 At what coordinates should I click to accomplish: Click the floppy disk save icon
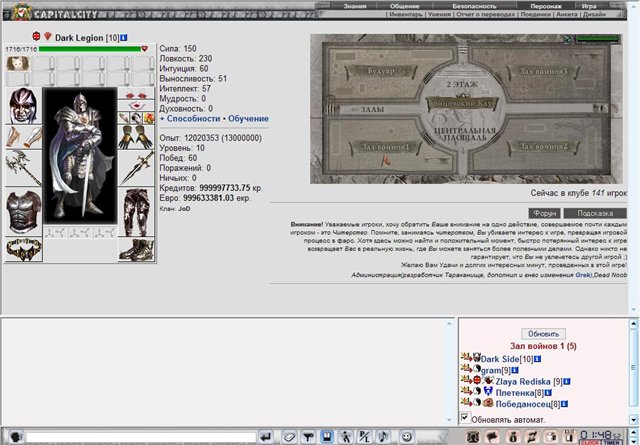point(327,437)
